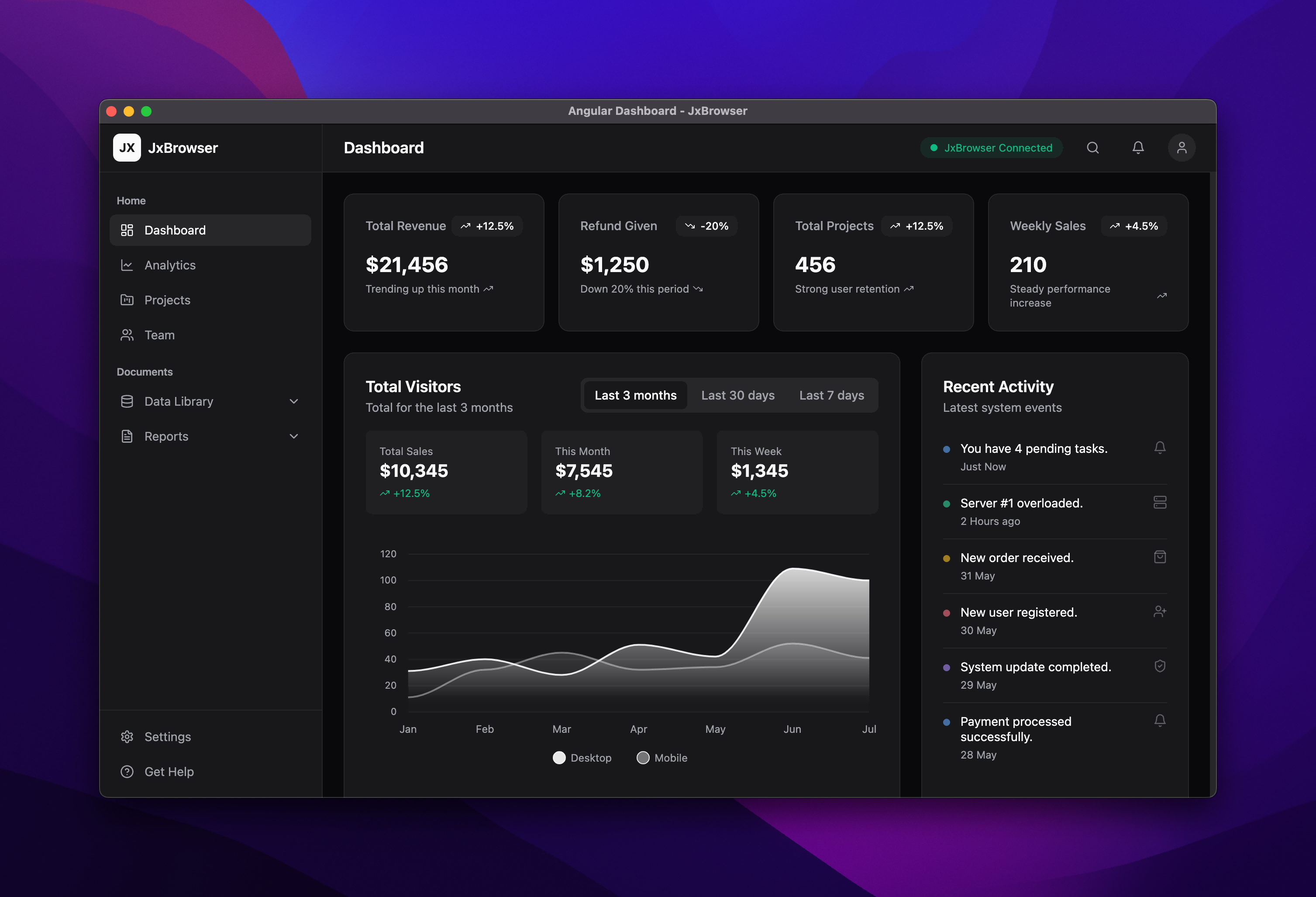
Task: Click shopping bag icon beside New order received
Action: [1159, 557]
